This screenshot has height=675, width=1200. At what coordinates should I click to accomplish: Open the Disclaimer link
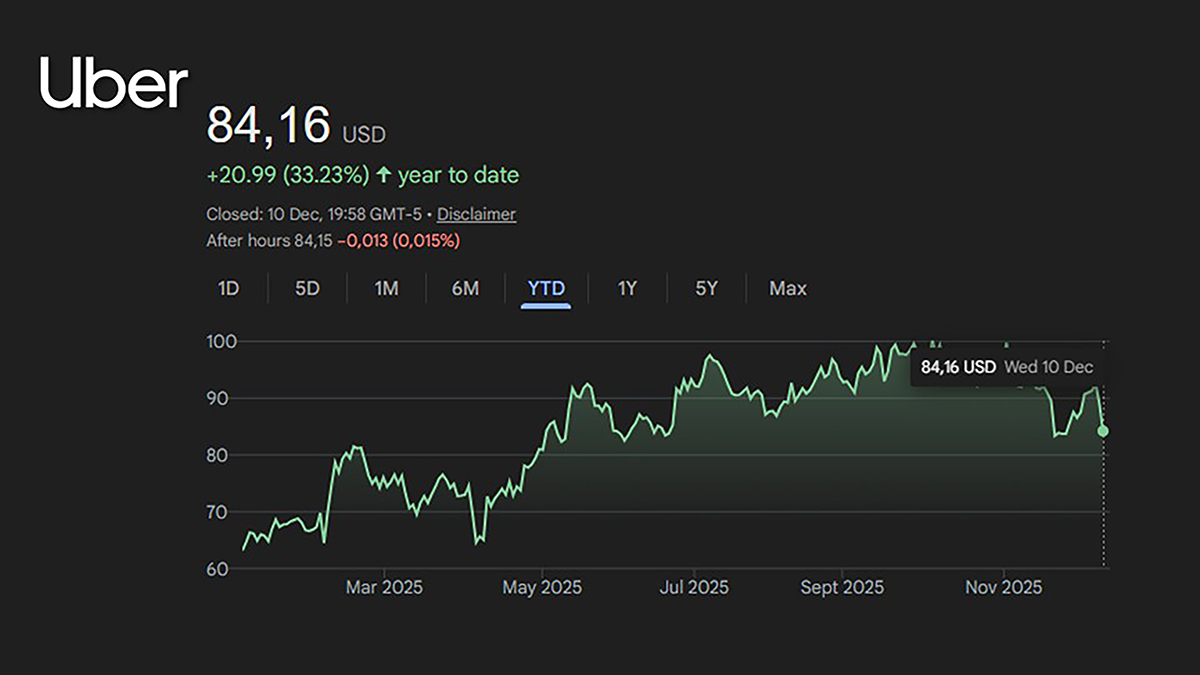(476, 214)
